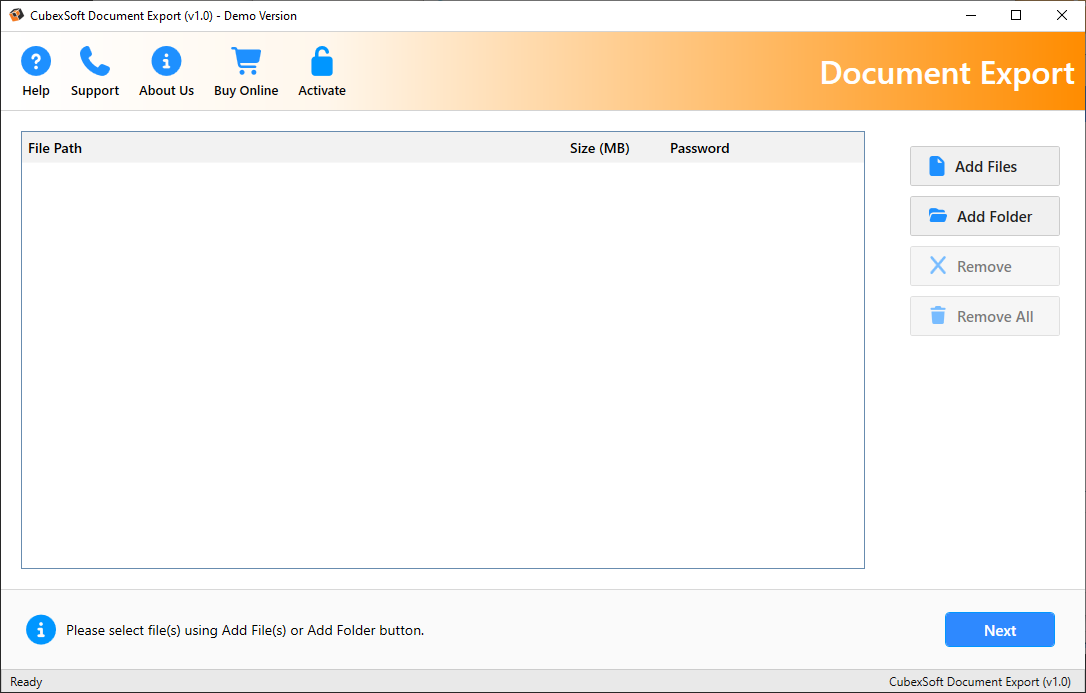Open Help using the question mark icon
The height and width of the screenshot is (693, 1086).
[36, 60]
